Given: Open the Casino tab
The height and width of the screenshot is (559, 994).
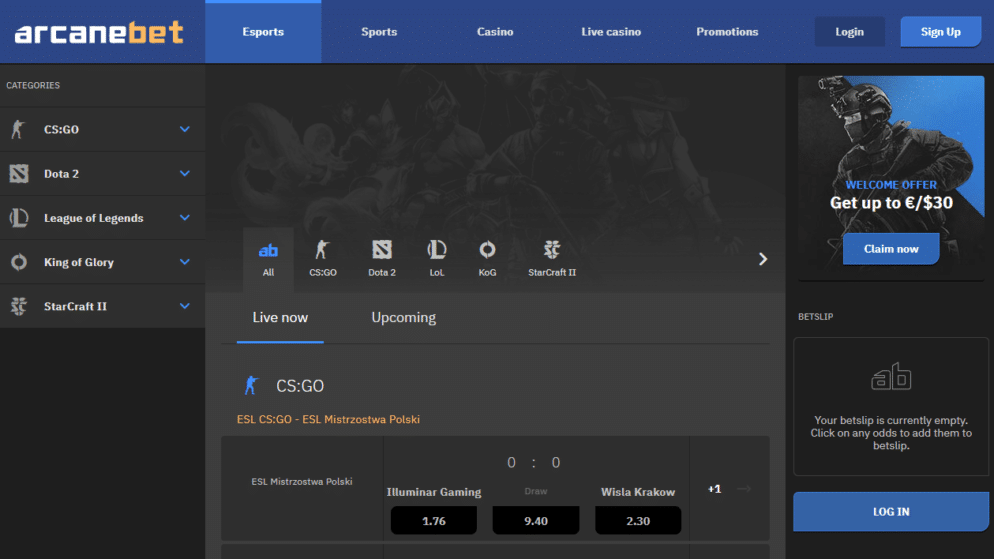Looking at the screenshot, I should tap(495, 32).
